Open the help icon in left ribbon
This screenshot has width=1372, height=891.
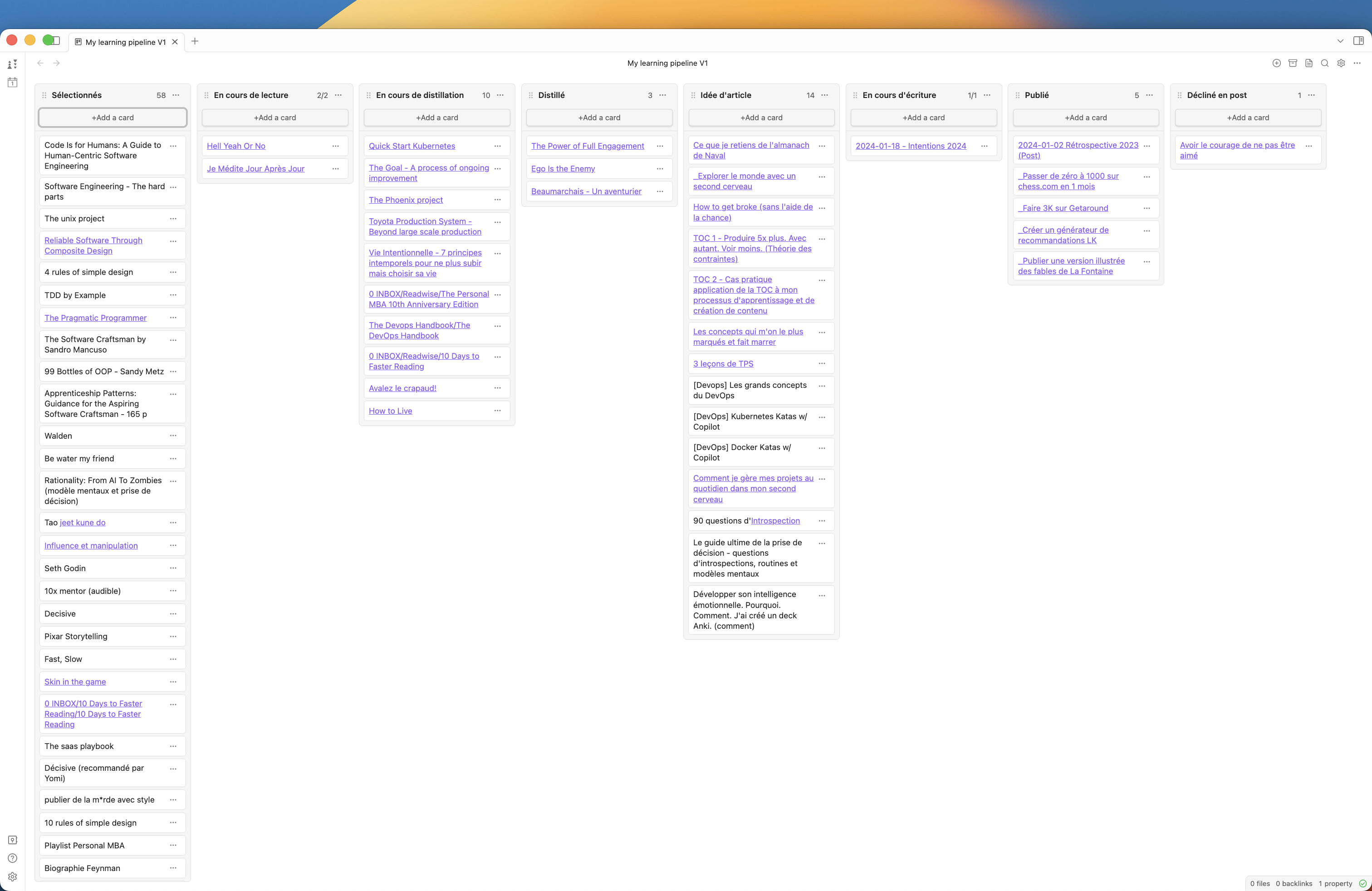(x=12, y=858)
